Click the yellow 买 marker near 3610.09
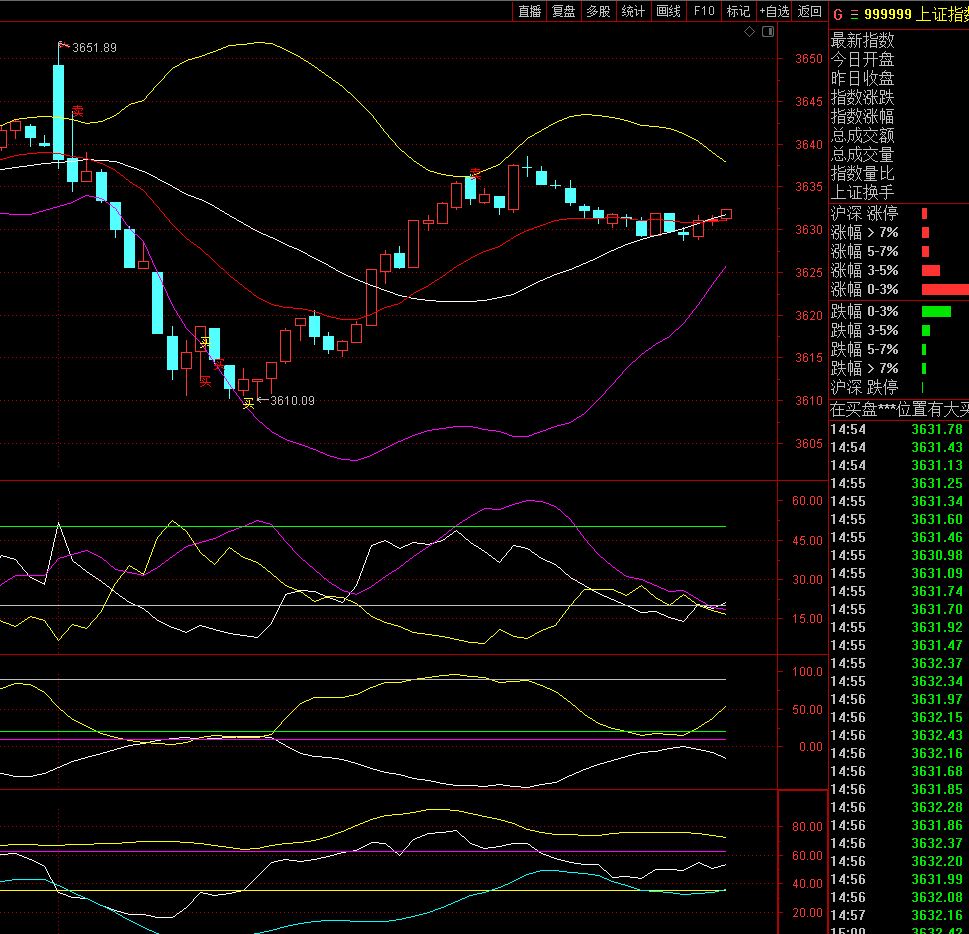 (248, 404)
